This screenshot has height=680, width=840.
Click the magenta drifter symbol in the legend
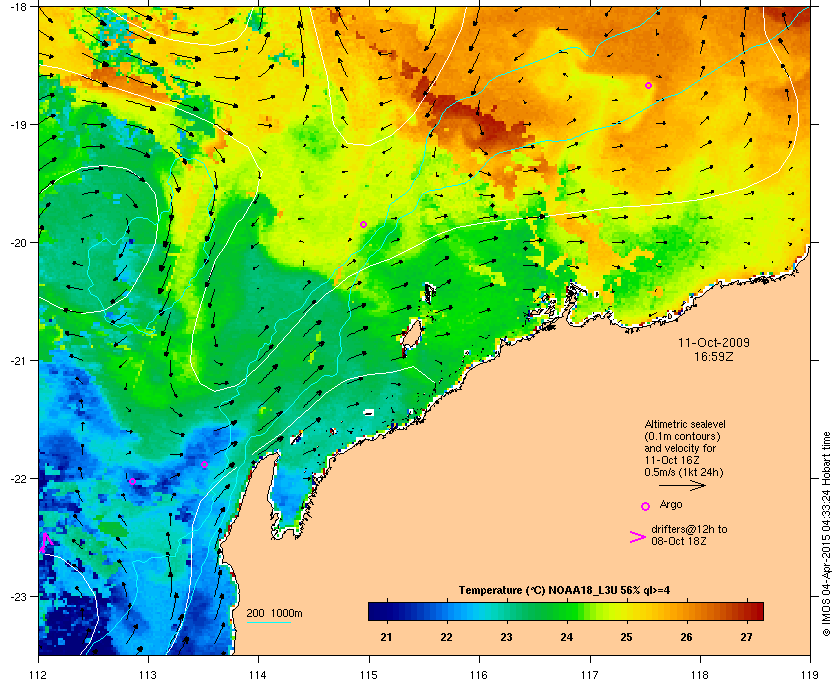(638, 537)
